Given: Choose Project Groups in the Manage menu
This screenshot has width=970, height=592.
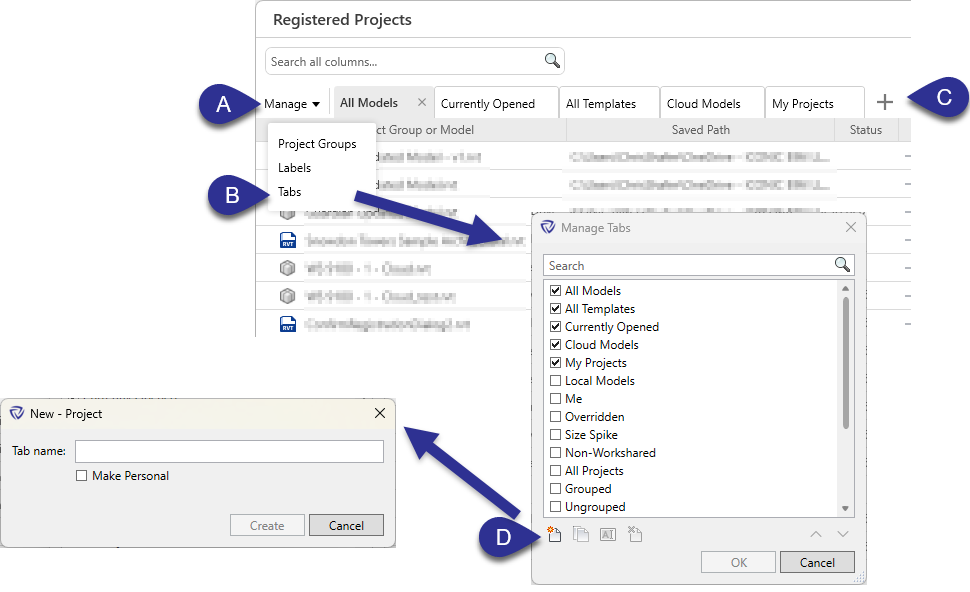Looking at the screenshot, I should (317, 143).
